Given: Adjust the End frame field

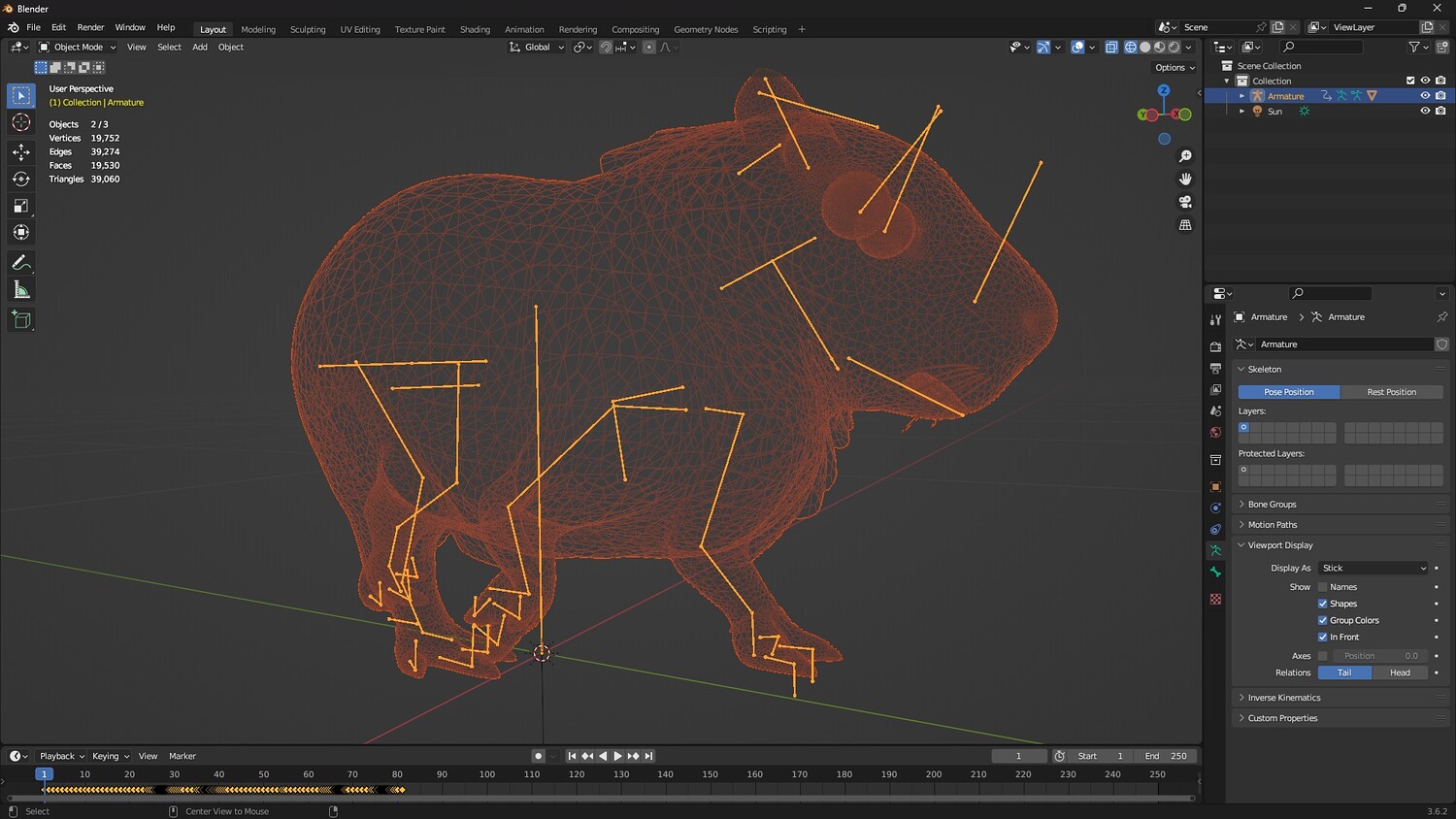Looking at the screenshot, I should 1166,756.
